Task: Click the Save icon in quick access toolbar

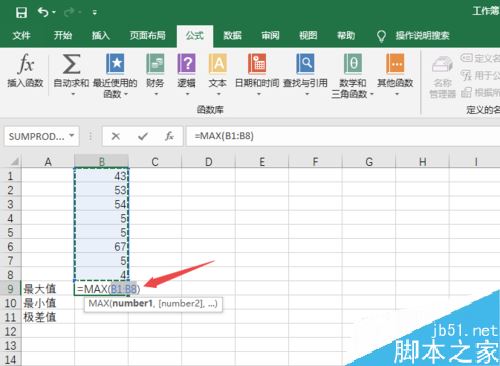Action: [x=21, y=13]
